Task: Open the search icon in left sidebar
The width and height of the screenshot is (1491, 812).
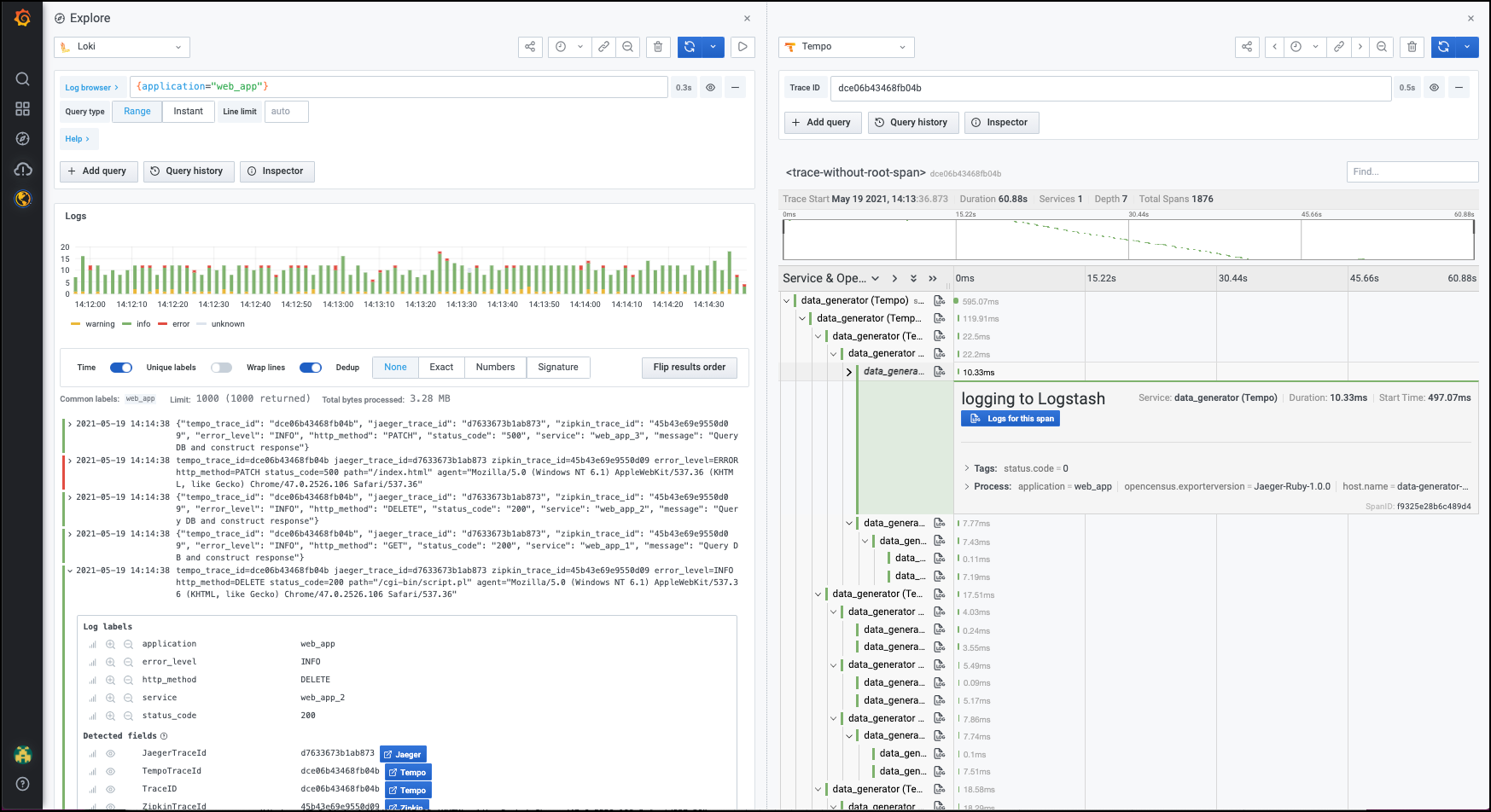Action: (x=23, y=79)
